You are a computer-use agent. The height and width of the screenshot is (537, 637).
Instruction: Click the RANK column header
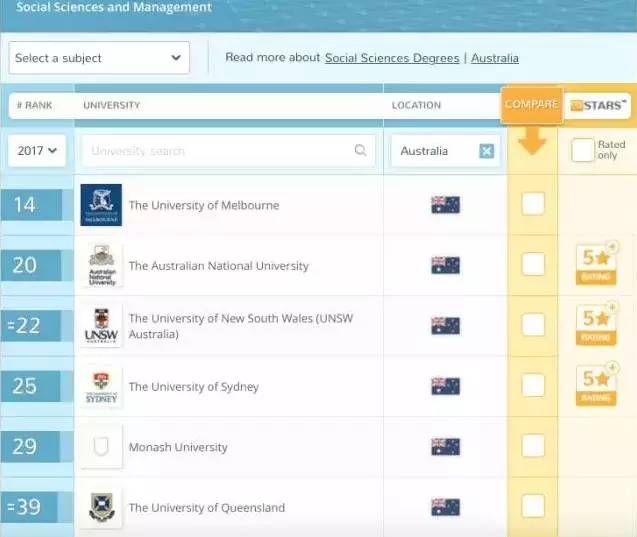(35, 105)
